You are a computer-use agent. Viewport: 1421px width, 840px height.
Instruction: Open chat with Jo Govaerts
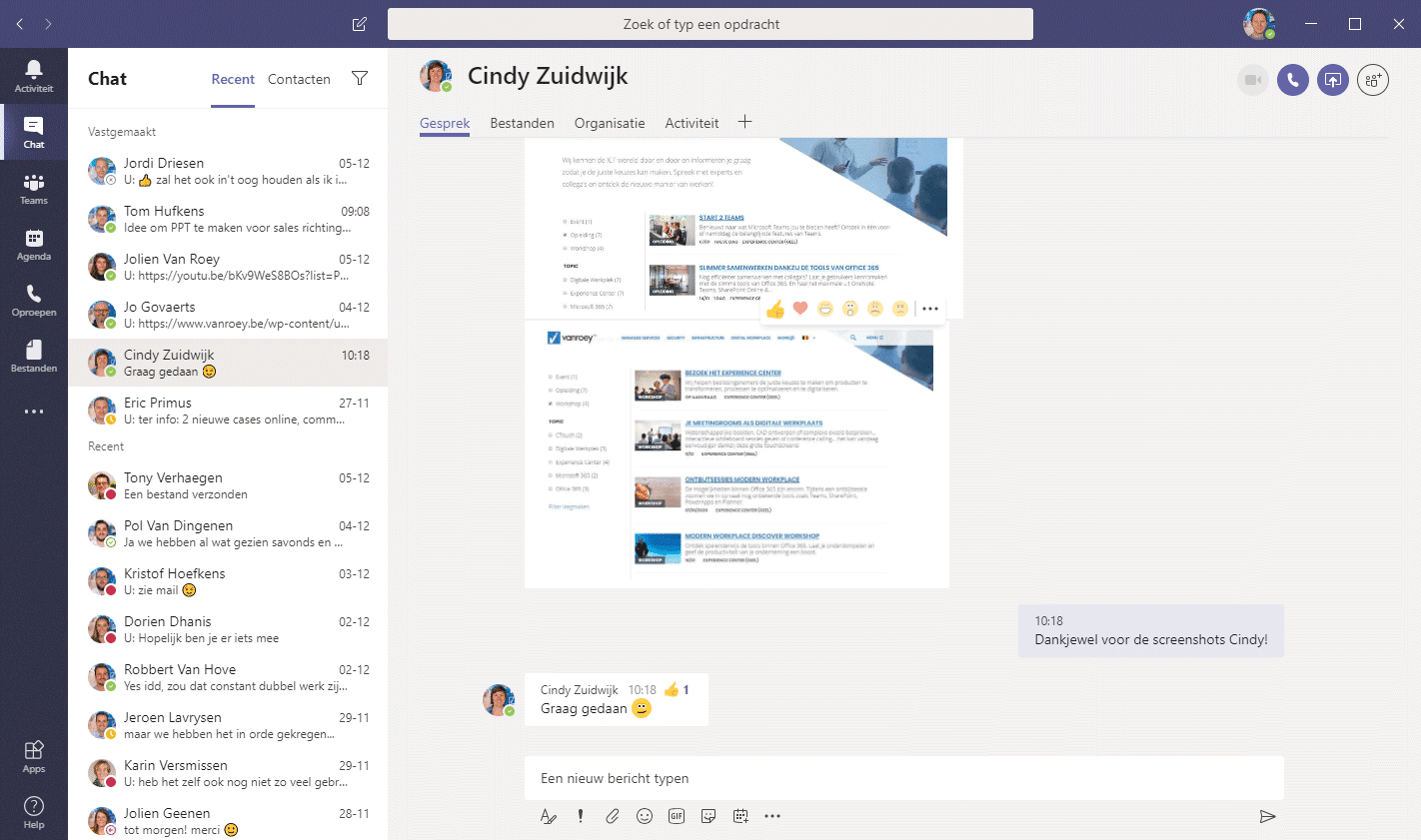[228, 315]
